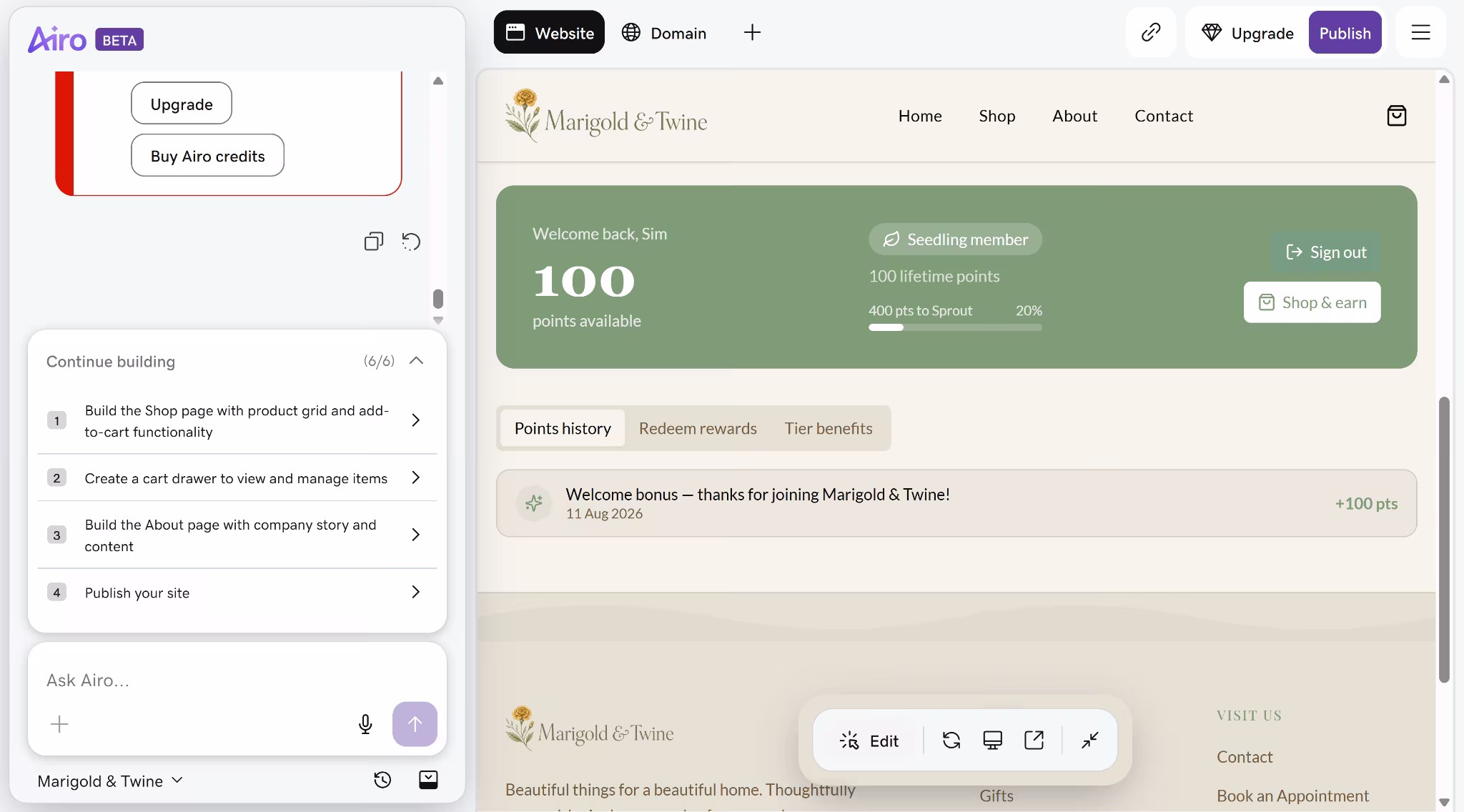This screenshot has width=1464, height=812.
Task: Open the version history clock icon
Action: pos(382,780)
